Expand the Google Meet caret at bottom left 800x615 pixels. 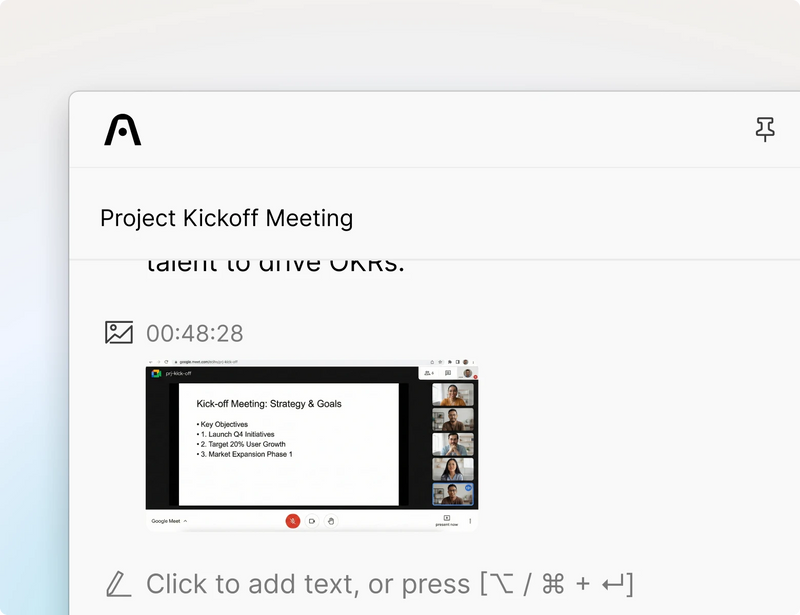[x=185, y=521]
